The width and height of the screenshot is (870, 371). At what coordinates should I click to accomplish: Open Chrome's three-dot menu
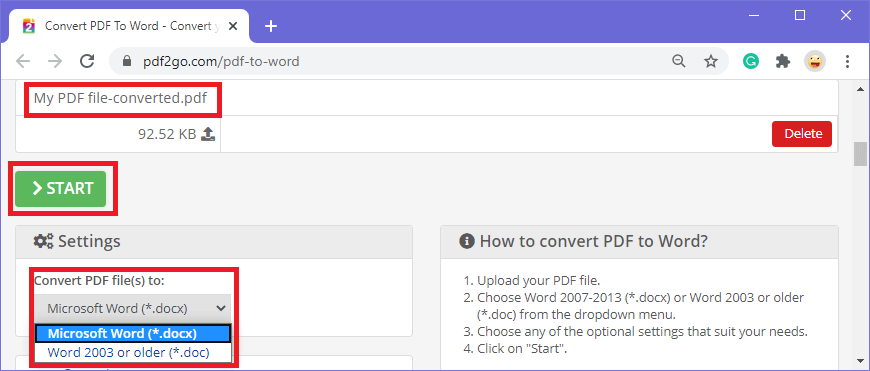[x=847, y=61]
